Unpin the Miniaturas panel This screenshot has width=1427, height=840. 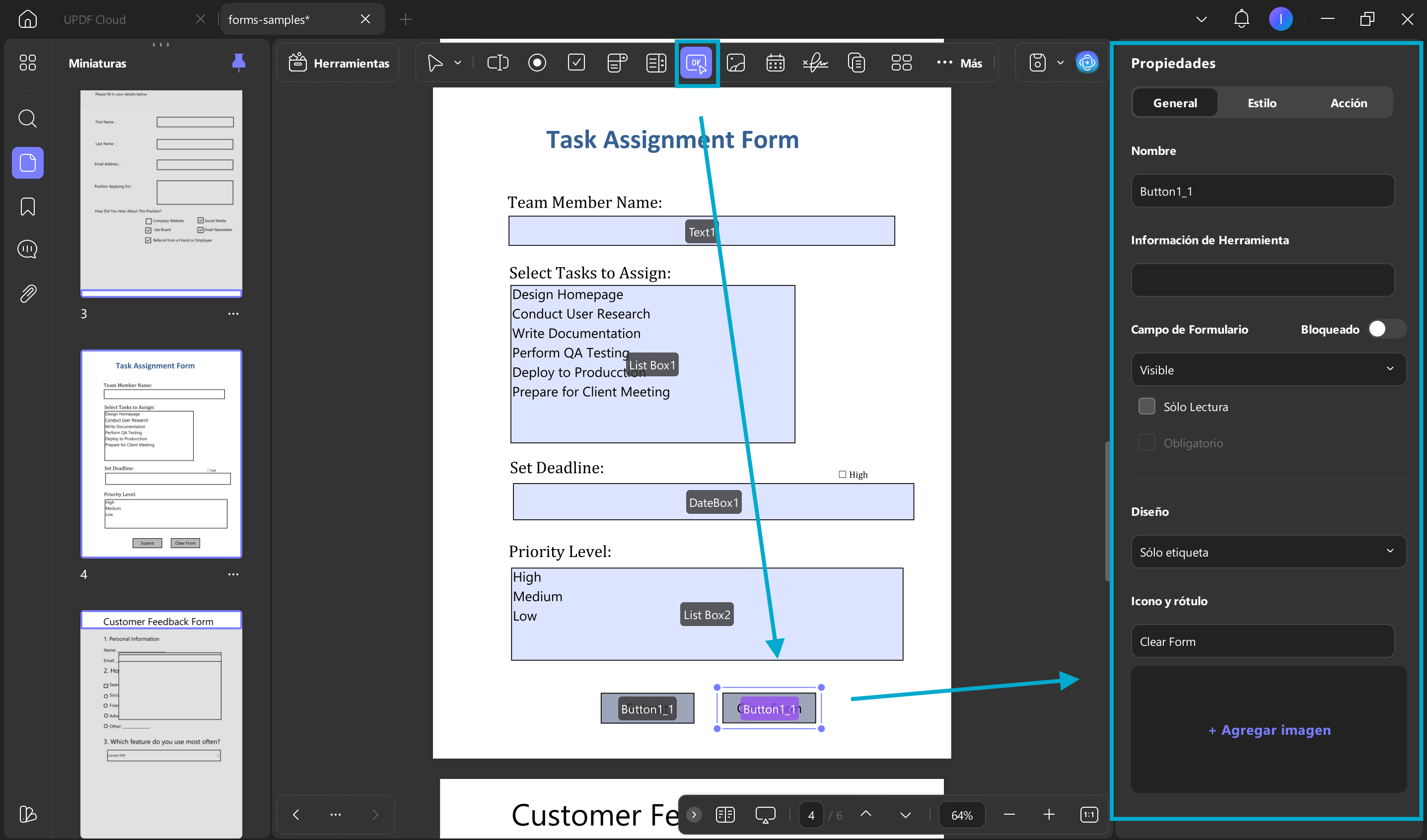point(238,63)
